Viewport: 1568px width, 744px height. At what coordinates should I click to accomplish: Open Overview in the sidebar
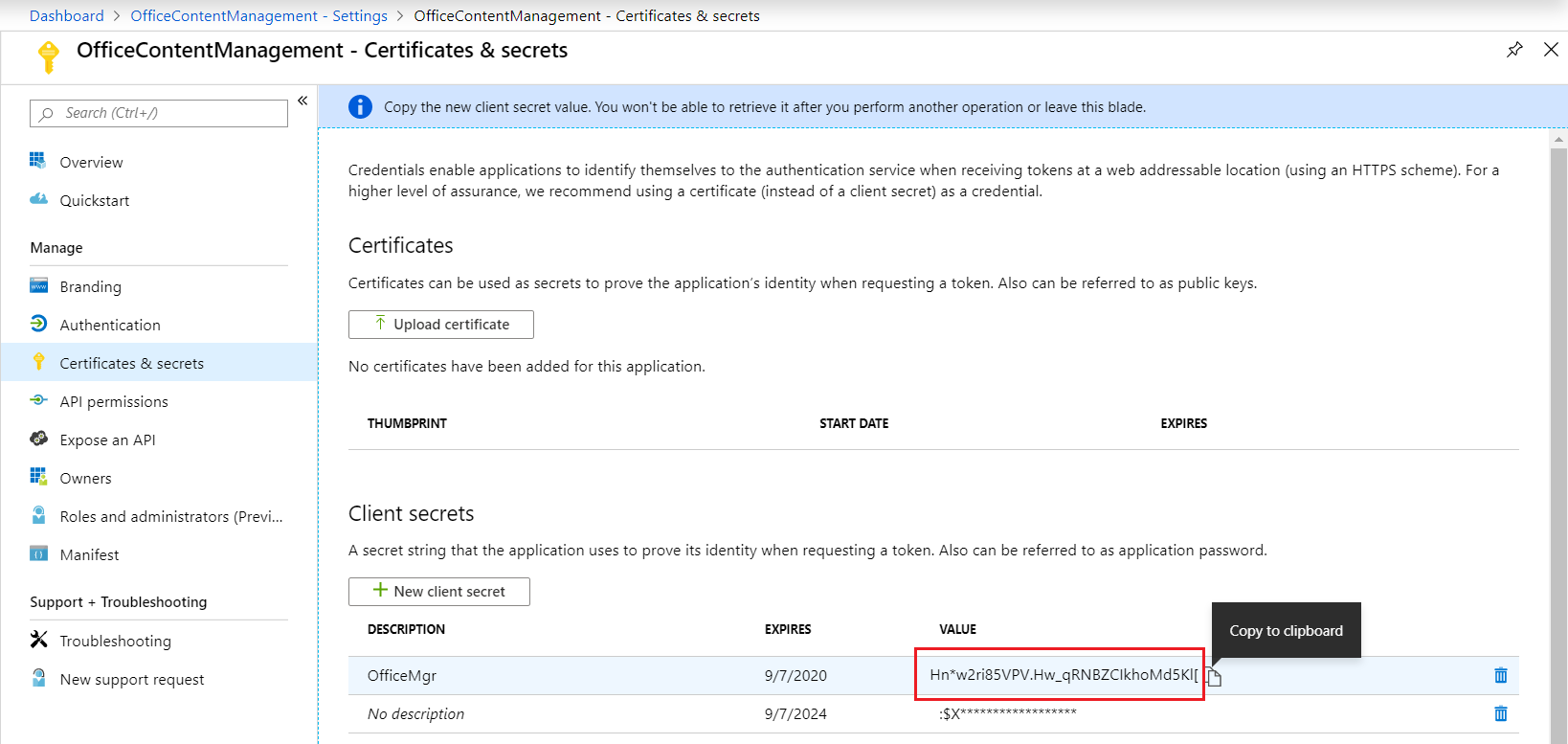(x=91, y=162)
